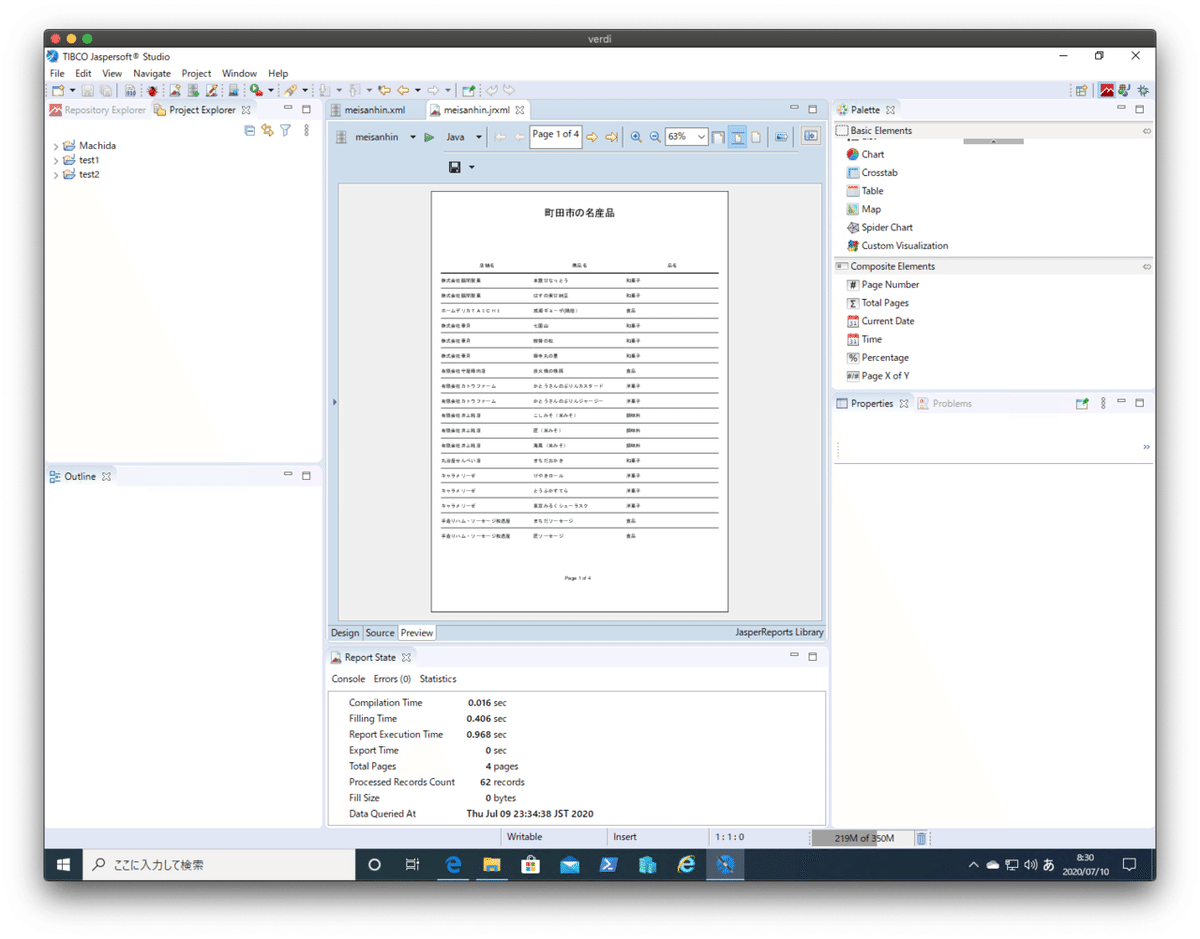Switch to the Statistics view in Report State
Screen dimensions: 1200x939
click(438, 678)
